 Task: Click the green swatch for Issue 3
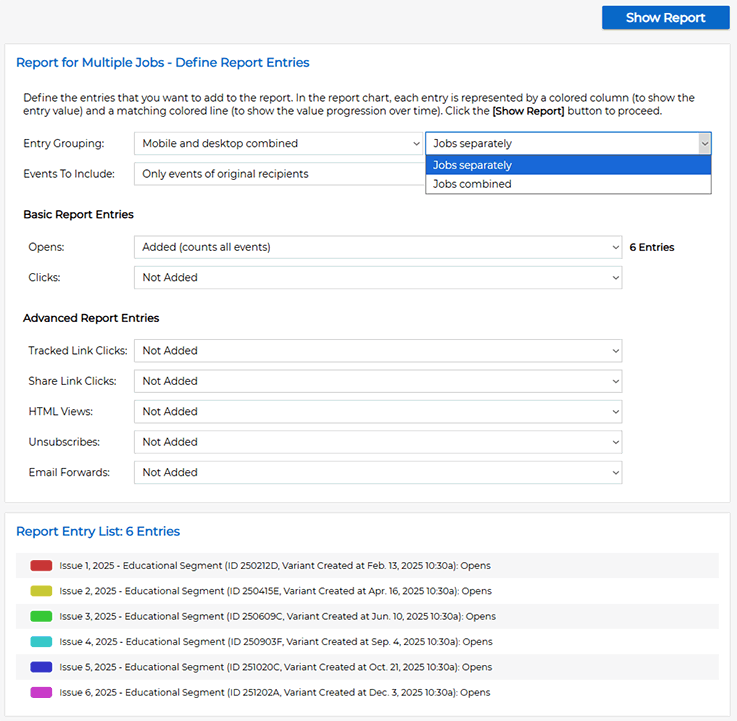(x=41, y=616)
